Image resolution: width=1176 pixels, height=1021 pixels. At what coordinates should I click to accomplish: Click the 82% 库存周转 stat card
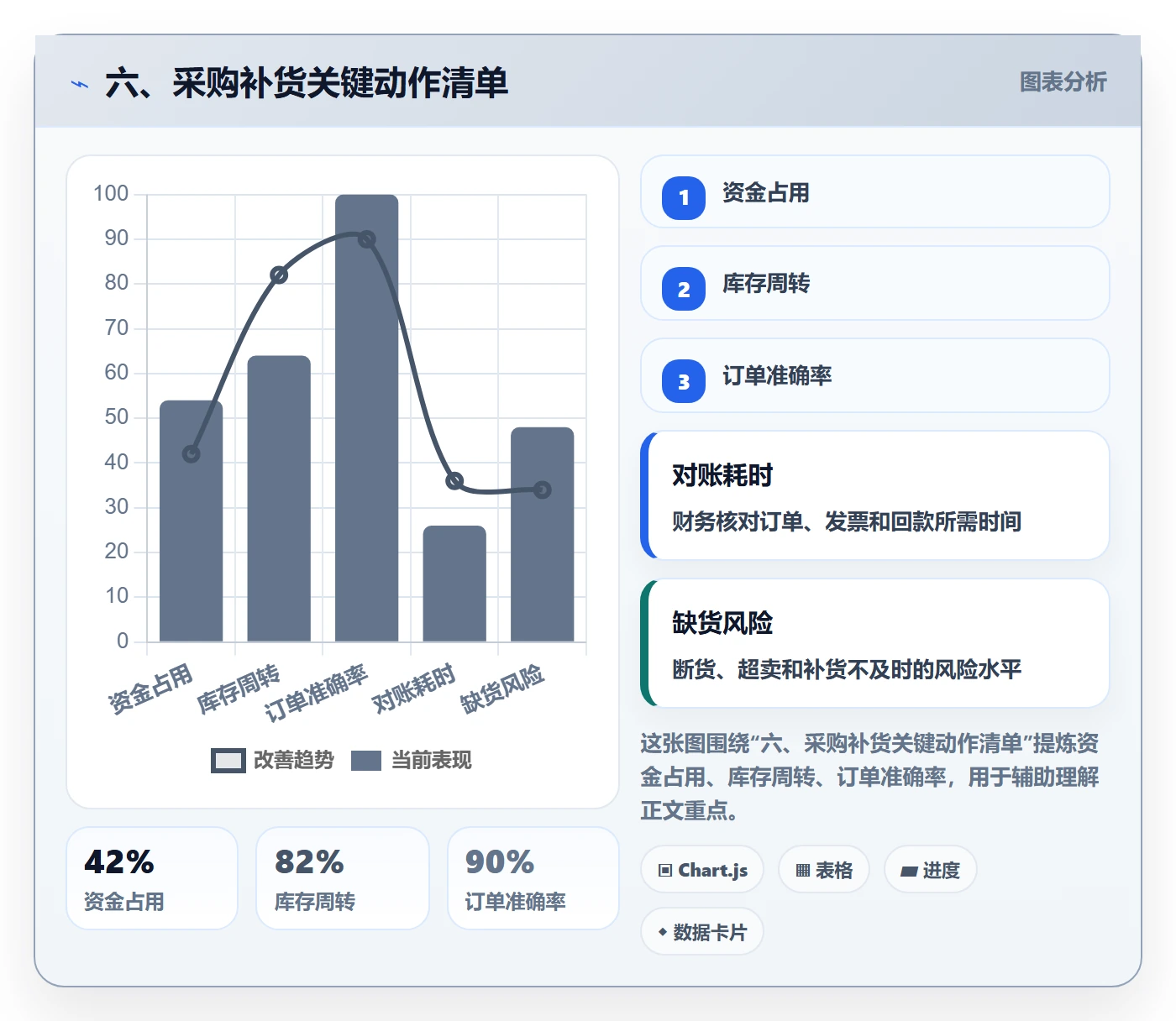coord(343,878)
